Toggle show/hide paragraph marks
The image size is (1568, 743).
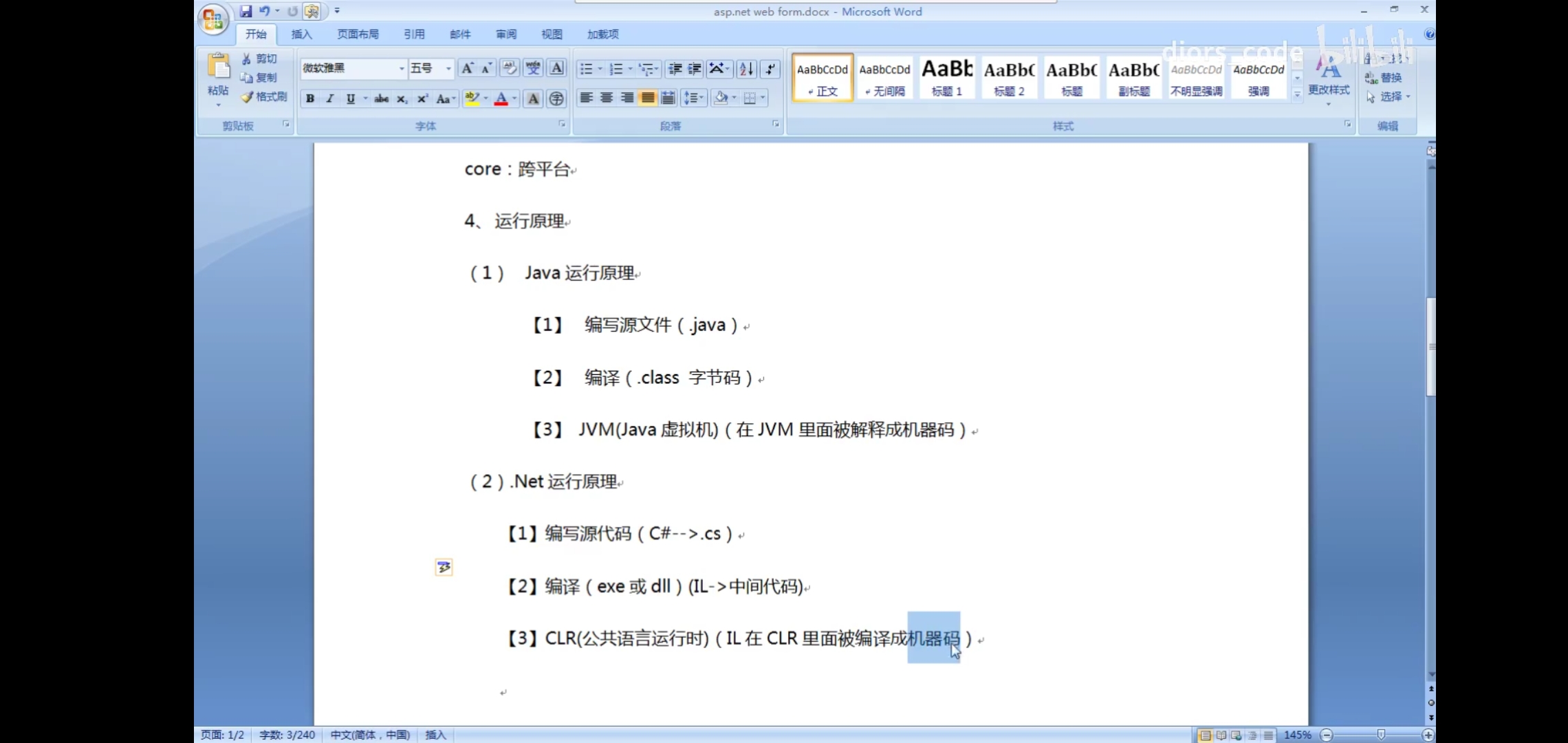pyautogui.click(x=769, y=68)
